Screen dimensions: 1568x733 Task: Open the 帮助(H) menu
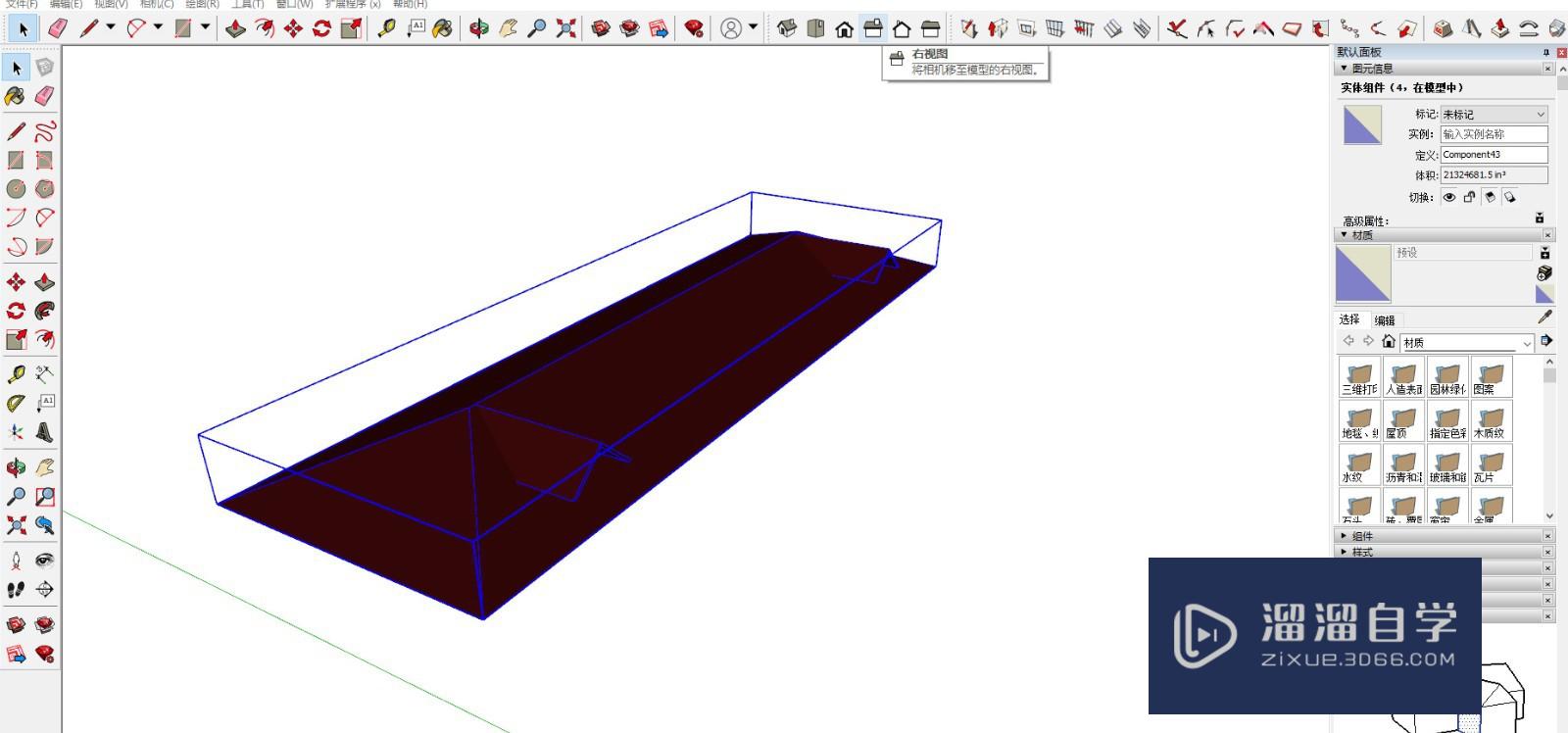click(x=410, y=4)
